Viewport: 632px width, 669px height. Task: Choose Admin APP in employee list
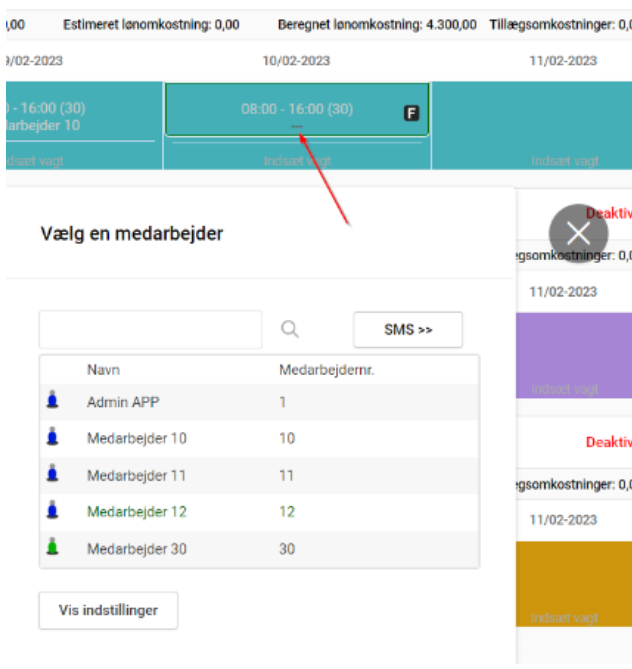click(123, 402)
